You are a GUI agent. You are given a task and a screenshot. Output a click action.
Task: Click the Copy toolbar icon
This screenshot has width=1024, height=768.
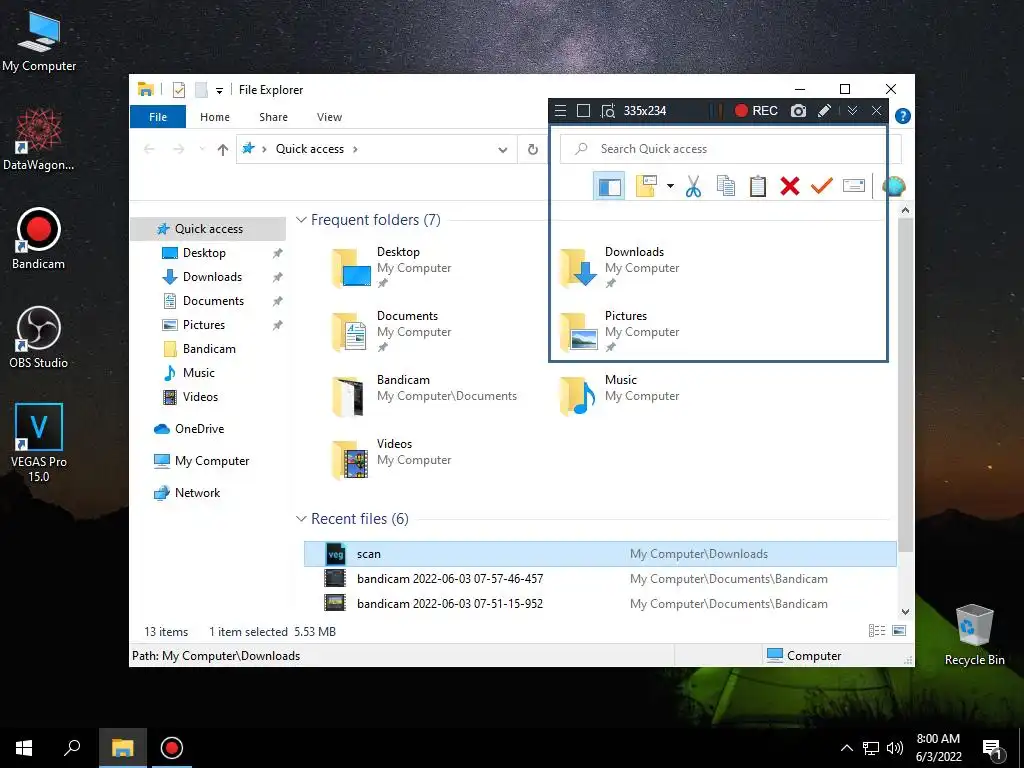coord(726,187)
